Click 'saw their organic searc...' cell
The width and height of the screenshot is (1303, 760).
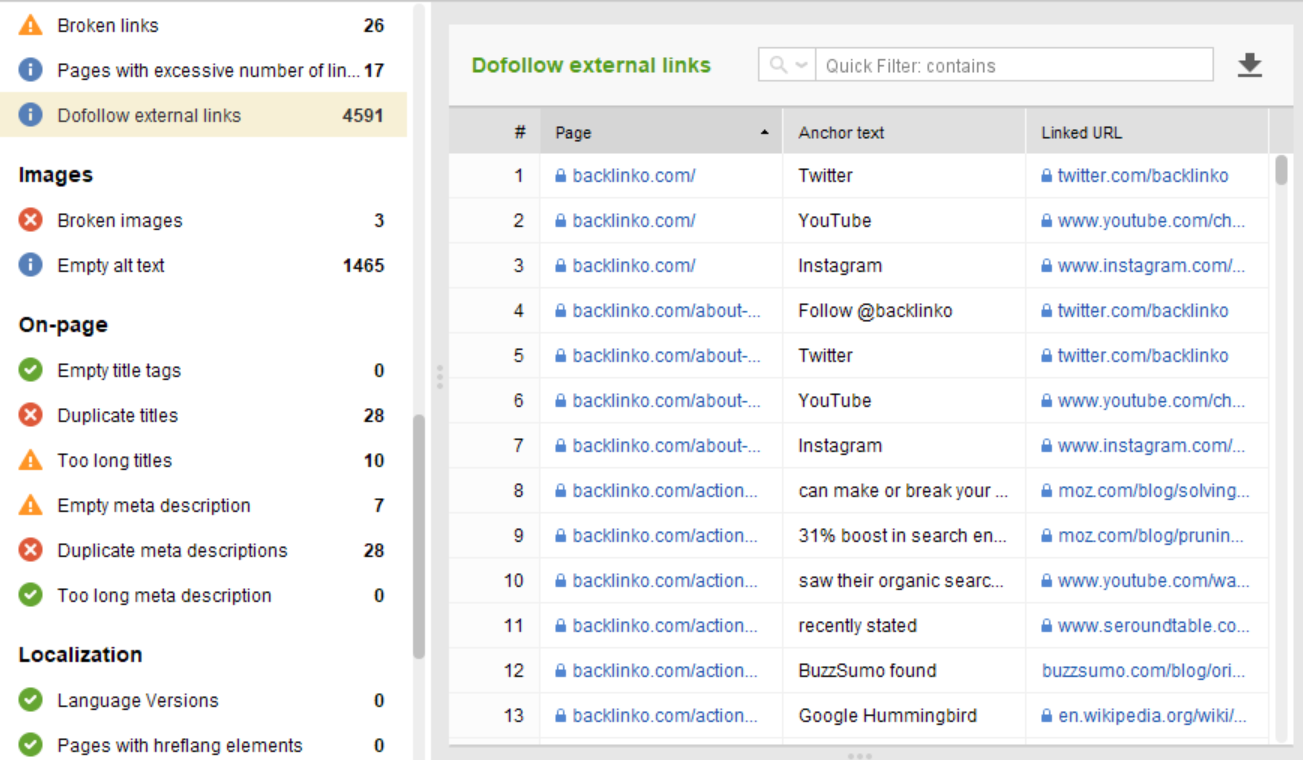pyautogui.click(x=904, y=580)
